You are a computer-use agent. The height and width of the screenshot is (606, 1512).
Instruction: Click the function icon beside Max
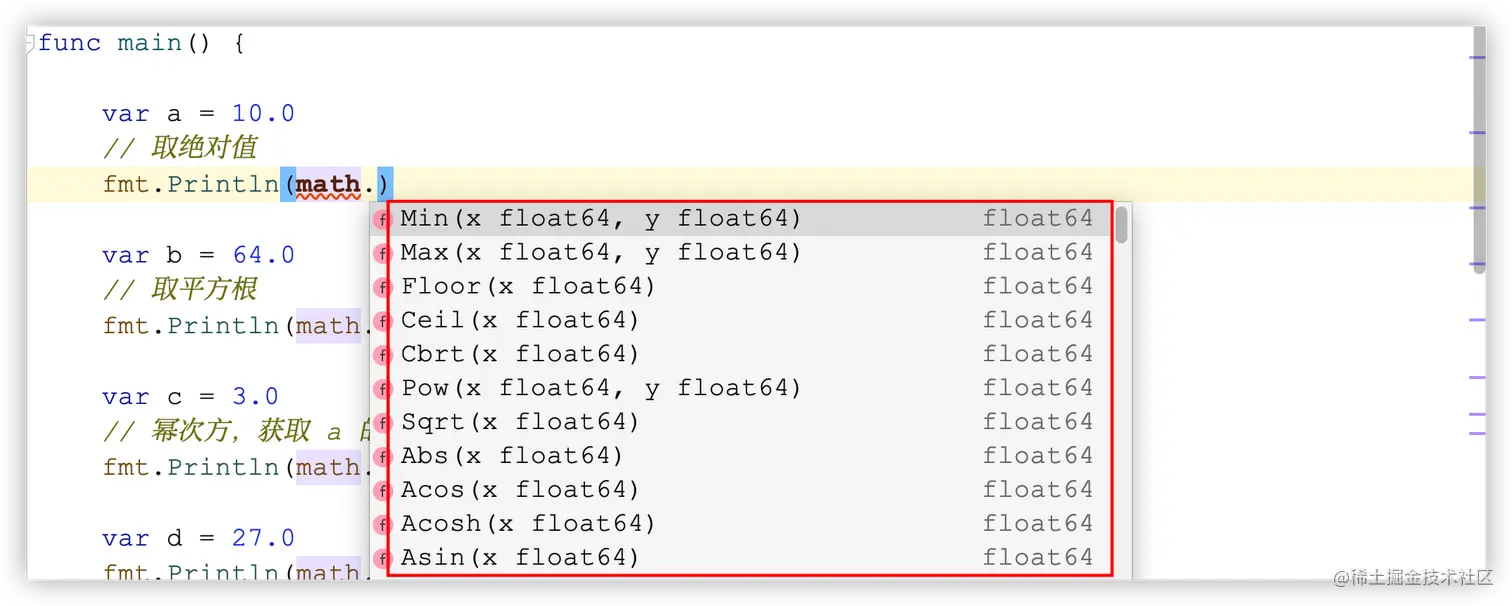(x=382, y=253)
